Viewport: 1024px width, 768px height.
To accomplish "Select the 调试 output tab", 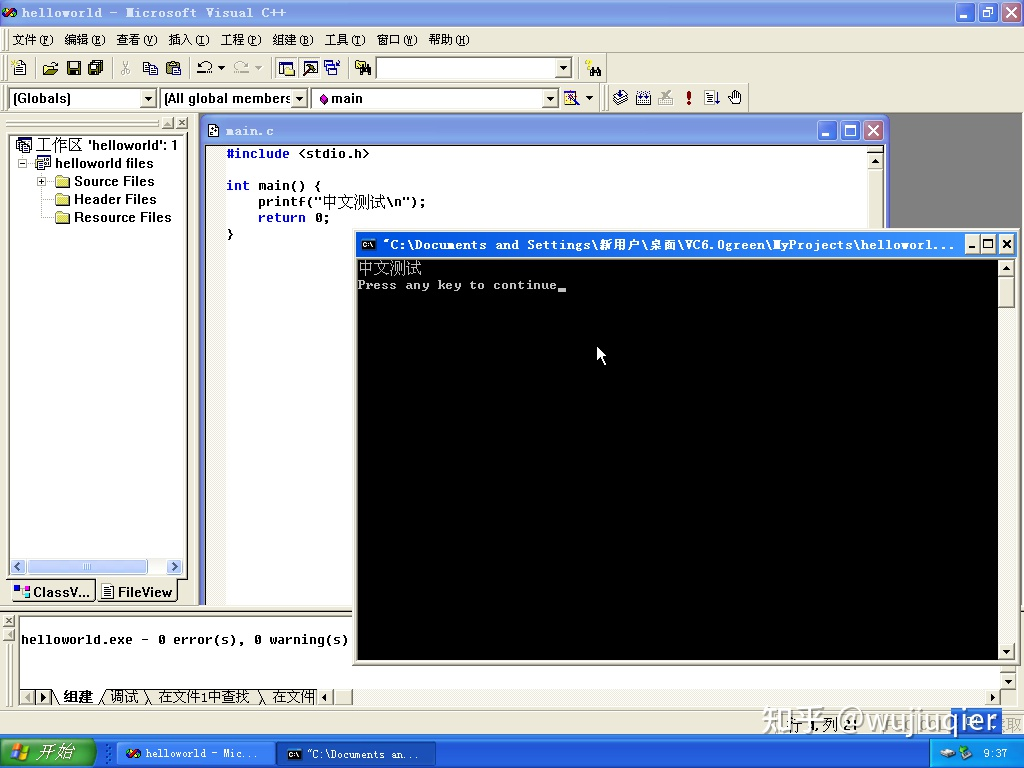I will [x=124, y=697].
